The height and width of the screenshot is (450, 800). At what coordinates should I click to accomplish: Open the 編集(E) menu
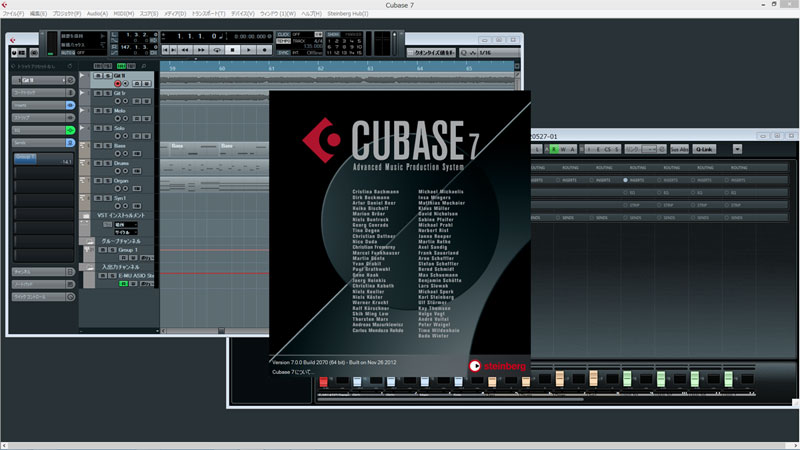click(38, 14)
